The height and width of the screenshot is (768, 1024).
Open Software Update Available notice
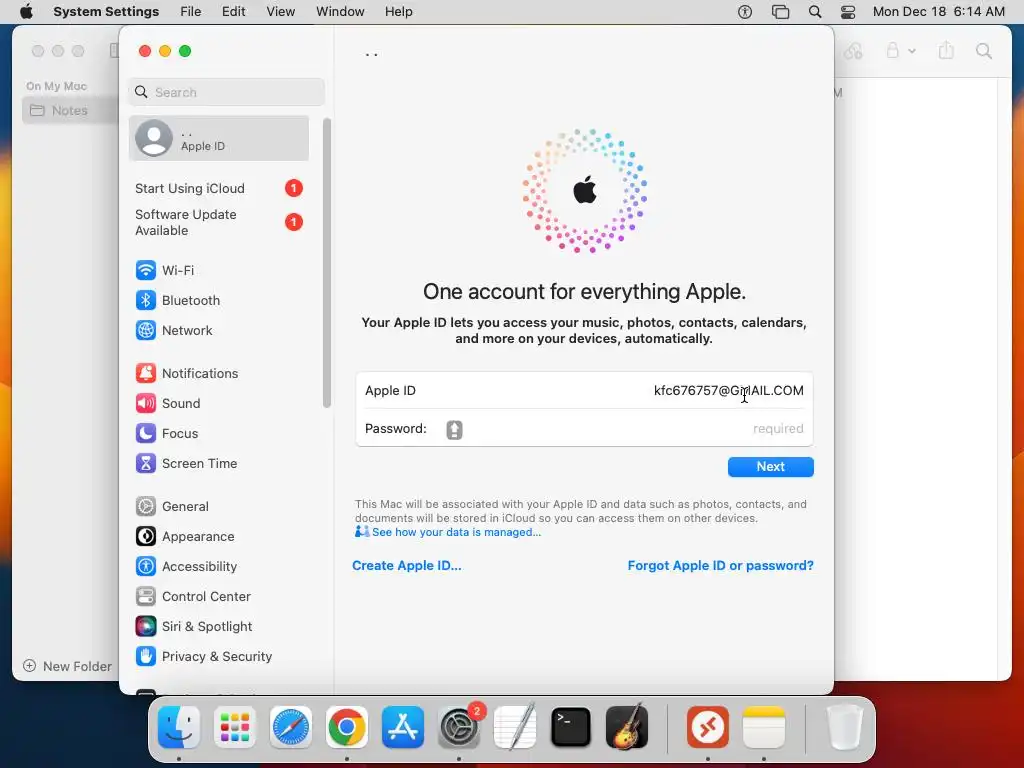coord(219,223)
